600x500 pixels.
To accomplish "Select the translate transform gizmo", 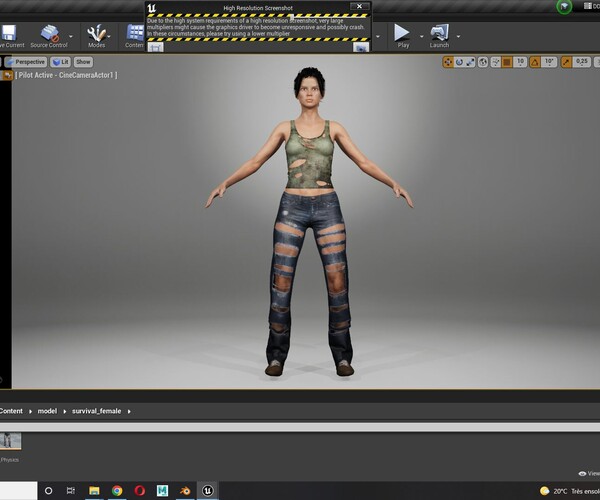I will [x=448, y=62].
